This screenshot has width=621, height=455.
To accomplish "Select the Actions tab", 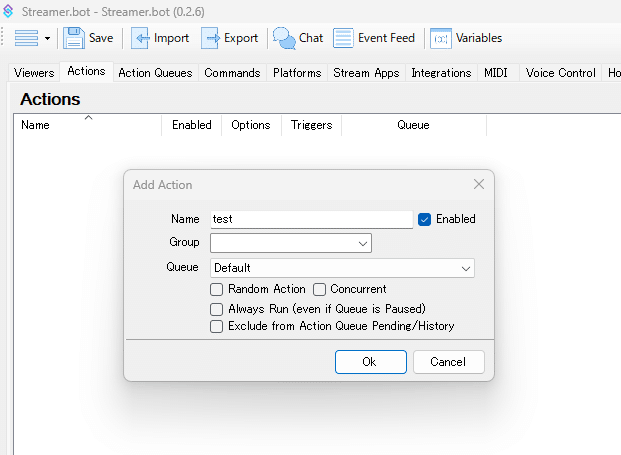I will click(86, 71).
